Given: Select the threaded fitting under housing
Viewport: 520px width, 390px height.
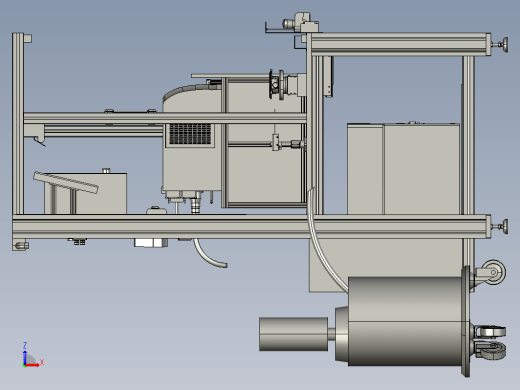Looking at the screenshot, I should tap(196, 203).
